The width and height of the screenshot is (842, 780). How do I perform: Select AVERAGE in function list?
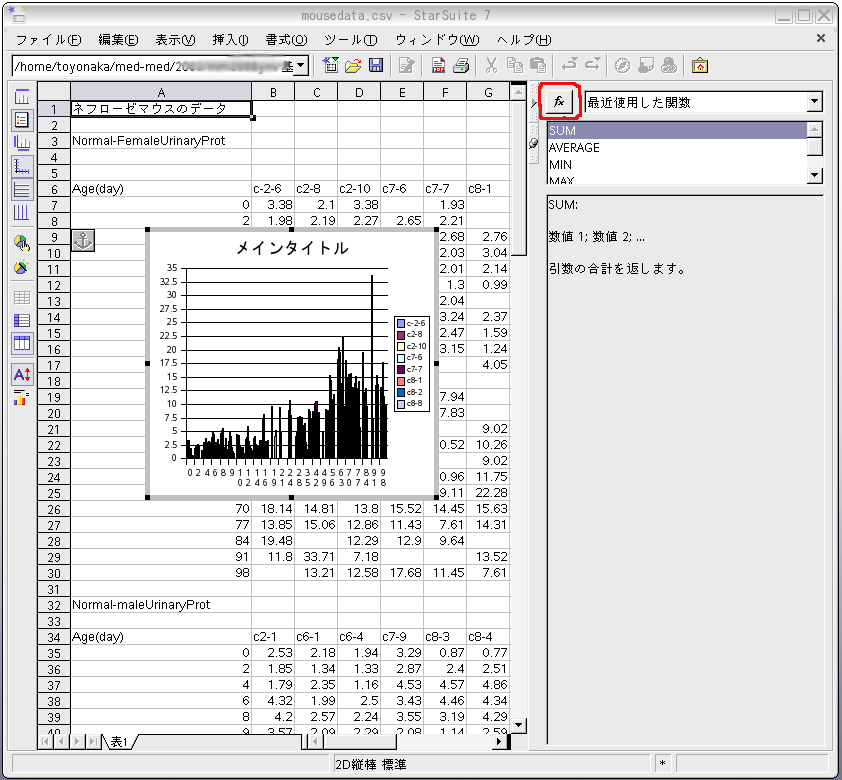[x=677, y=148]
